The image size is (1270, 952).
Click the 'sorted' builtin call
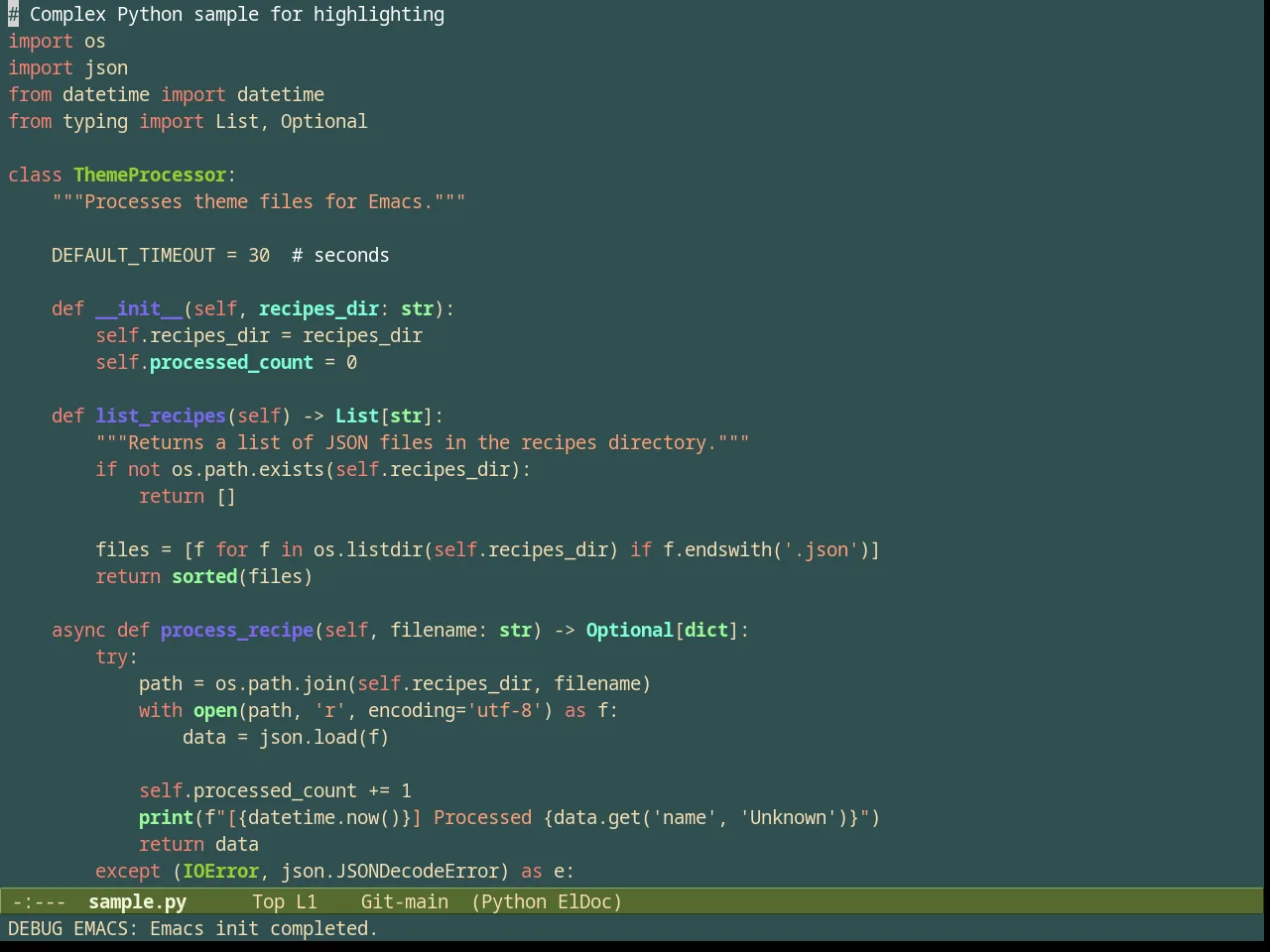pos(204,576)
